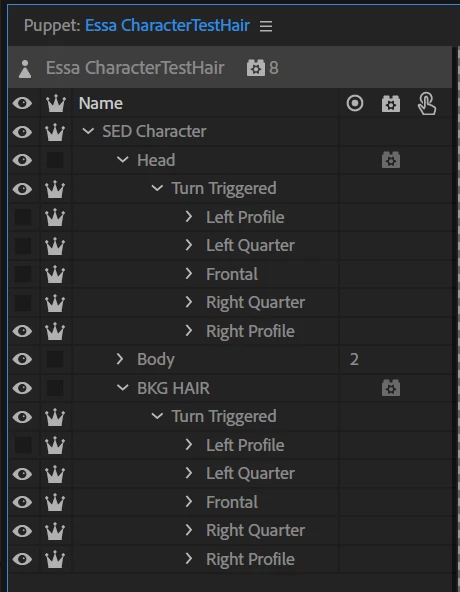This screenshot has width=460, height=592.
Task: Click the behaviors column header icon
Action: 391,104
